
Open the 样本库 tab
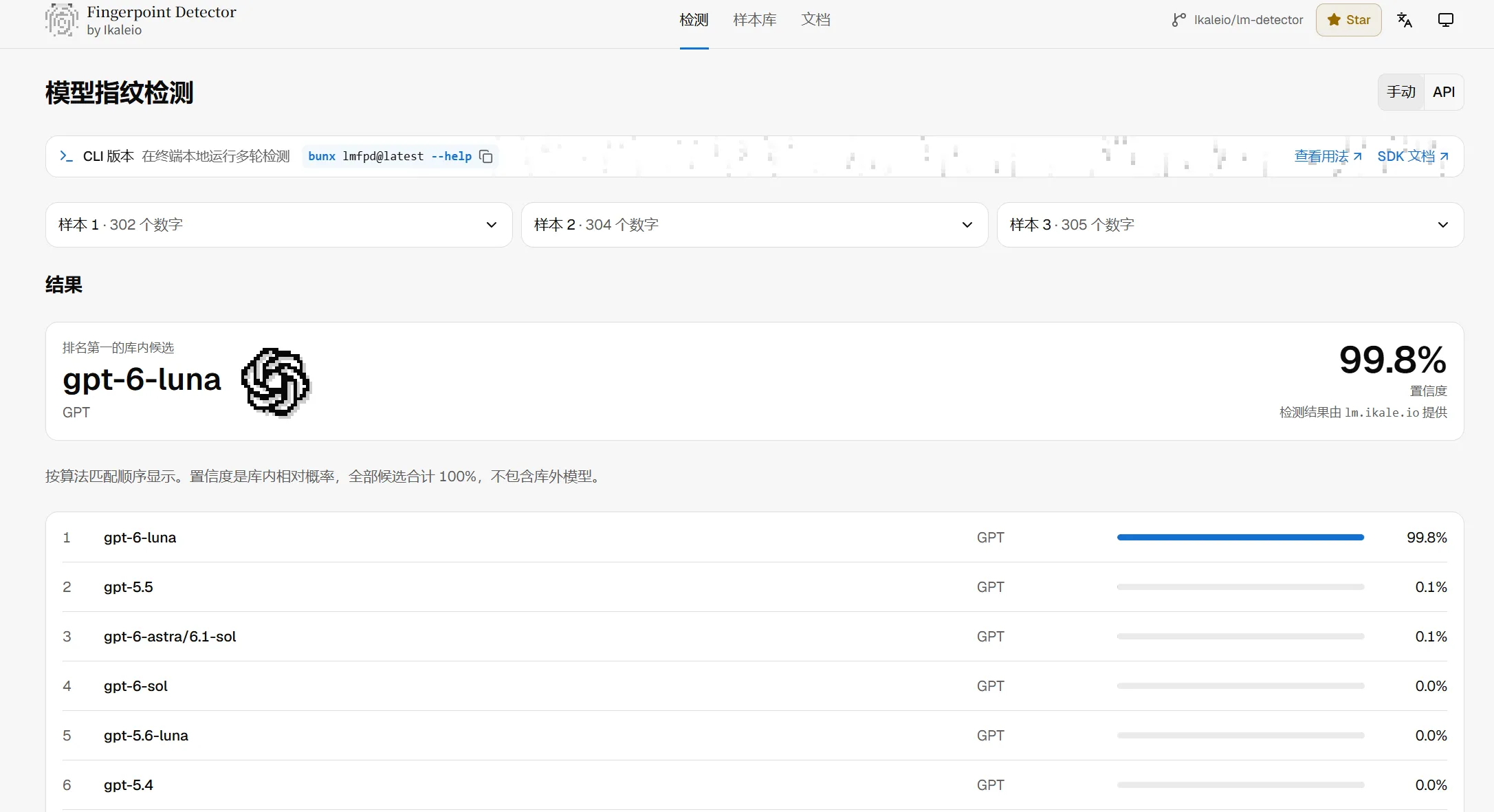point(755,20)
